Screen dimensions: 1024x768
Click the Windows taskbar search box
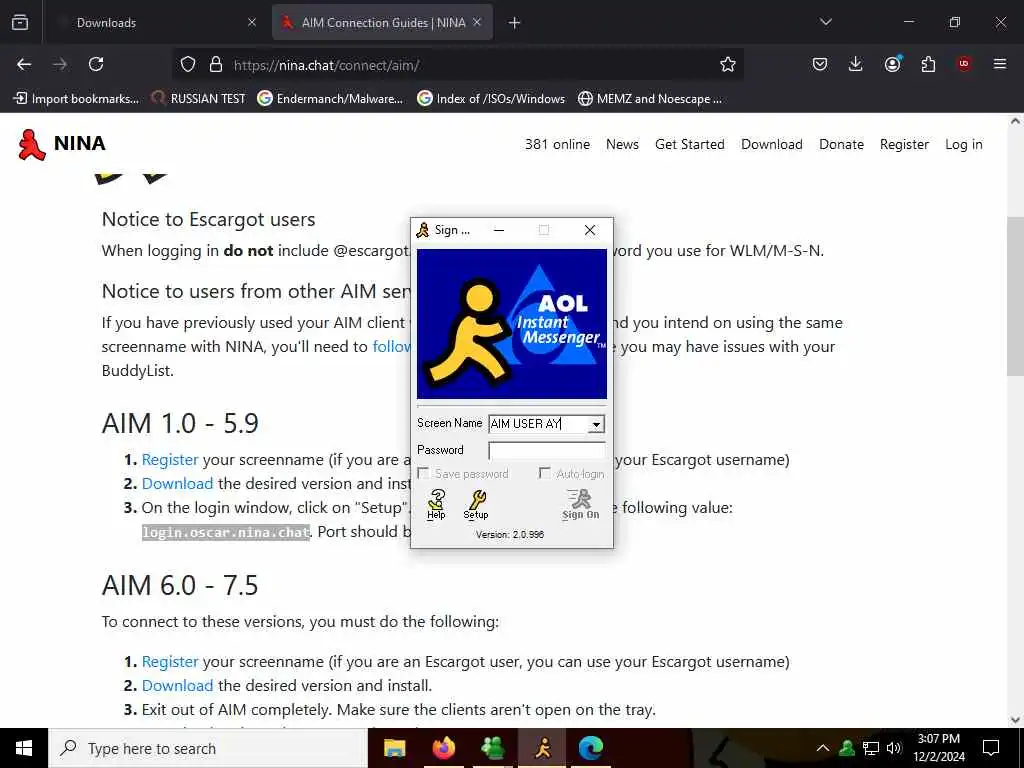[x=208, y=748]
